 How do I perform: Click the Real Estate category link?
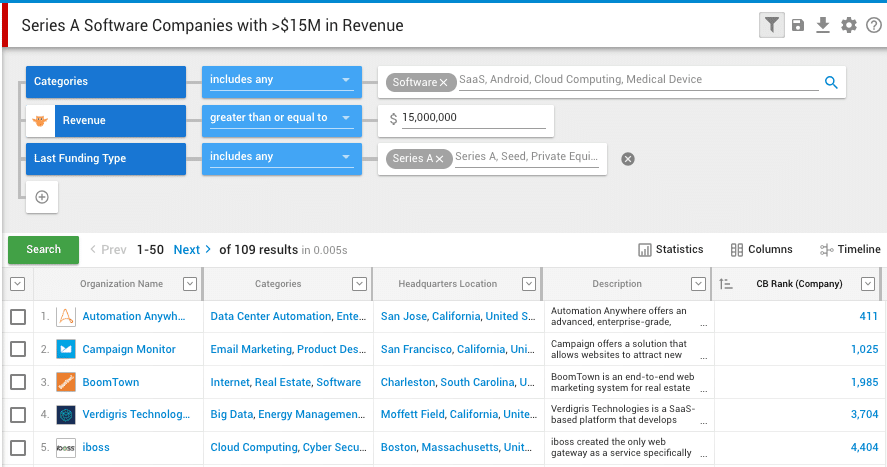coord(283,382)
